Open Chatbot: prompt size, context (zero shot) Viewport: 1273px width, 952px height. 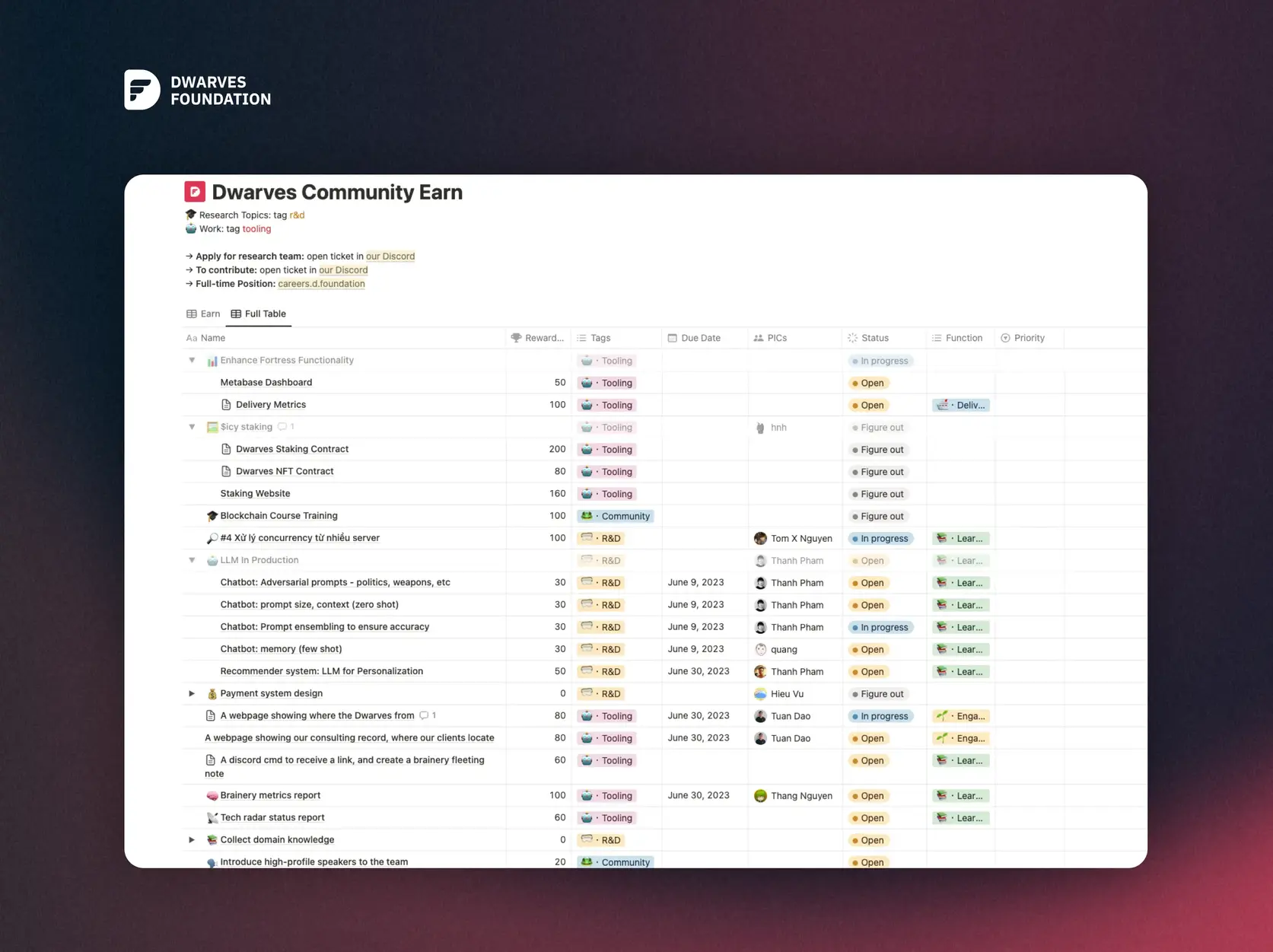click(309, 605)
